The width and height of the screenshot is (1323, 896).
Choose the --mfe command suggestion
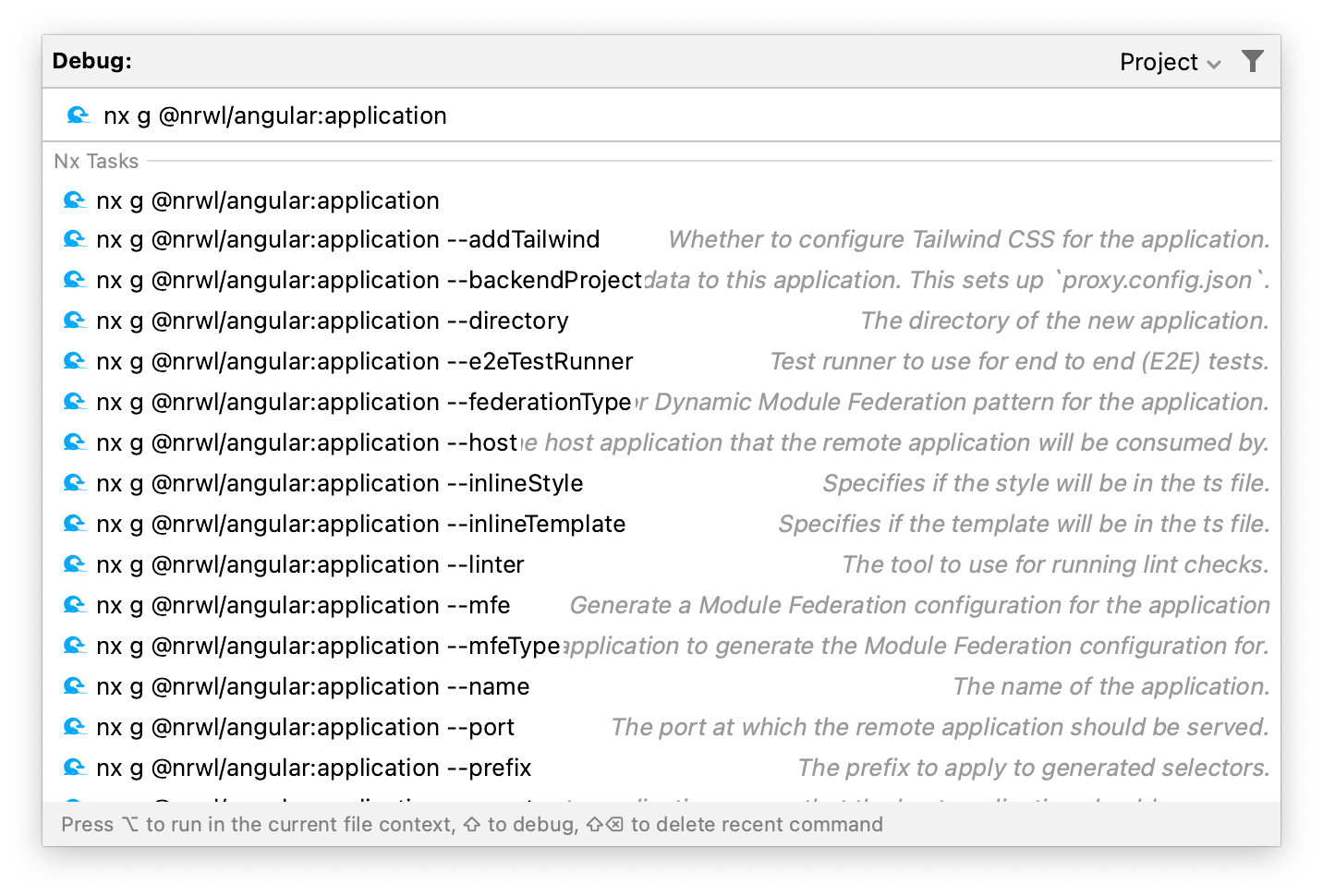click(x=661, y=605)
